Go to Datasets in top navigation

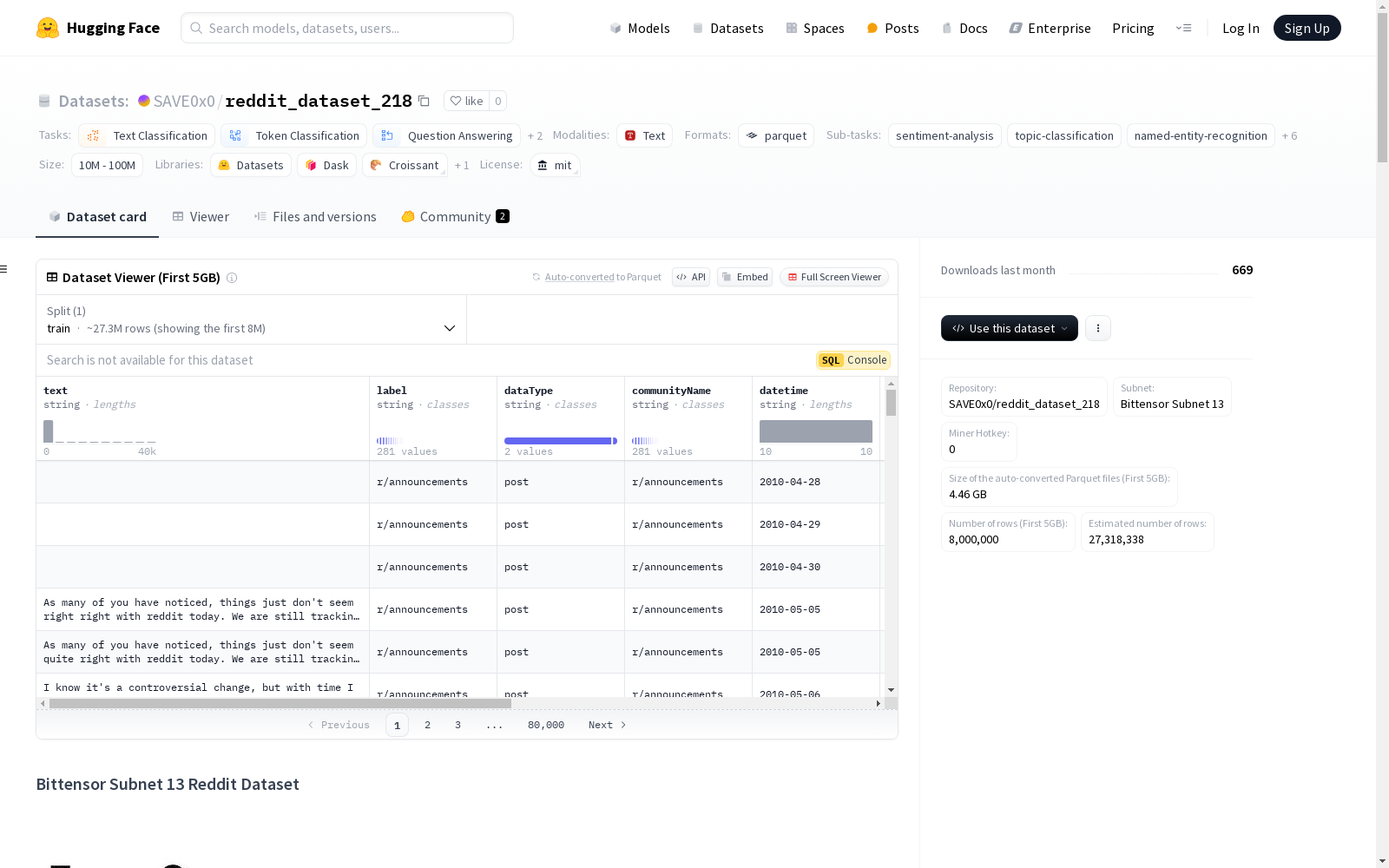click(727, 28)
